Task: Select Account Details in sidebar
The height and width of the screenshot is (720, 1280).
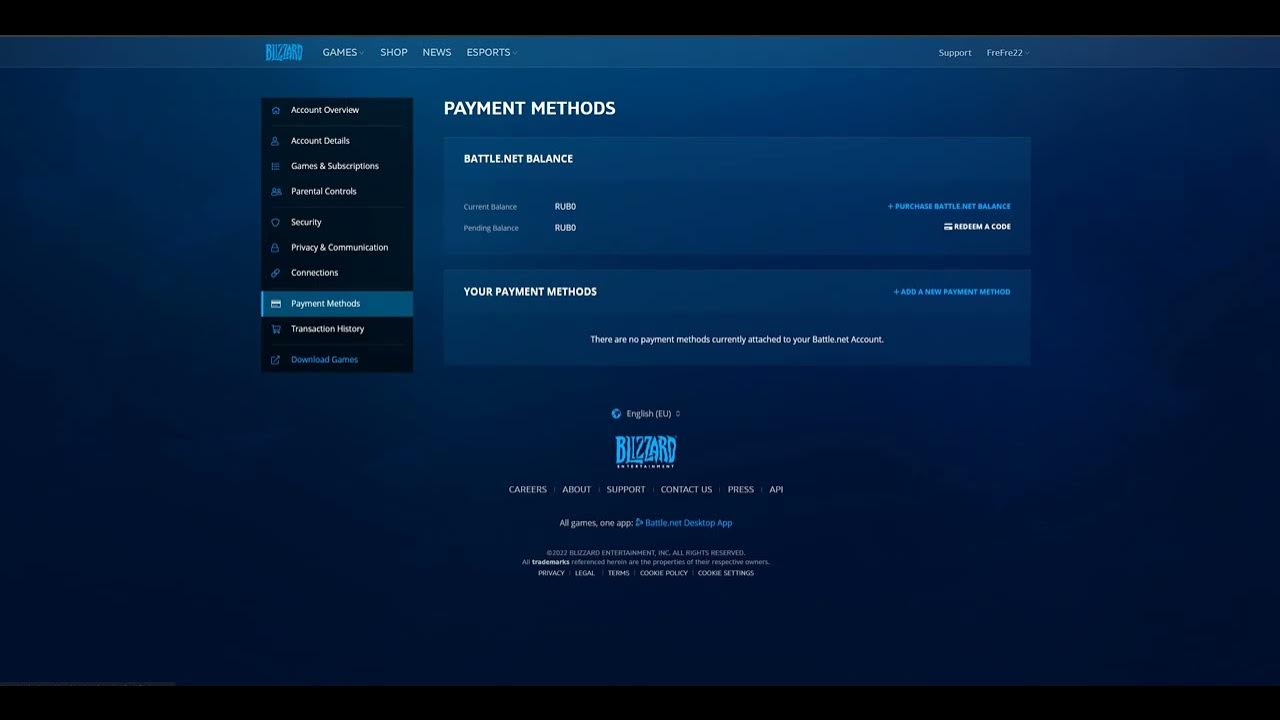Action: (x=337, y=141)
